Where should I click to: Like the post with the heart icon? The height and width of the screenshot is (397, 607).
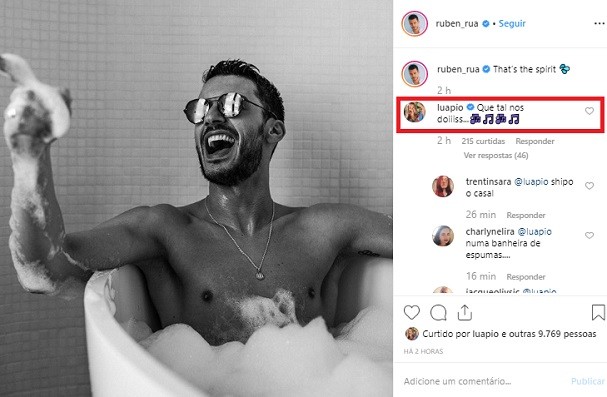412,312
